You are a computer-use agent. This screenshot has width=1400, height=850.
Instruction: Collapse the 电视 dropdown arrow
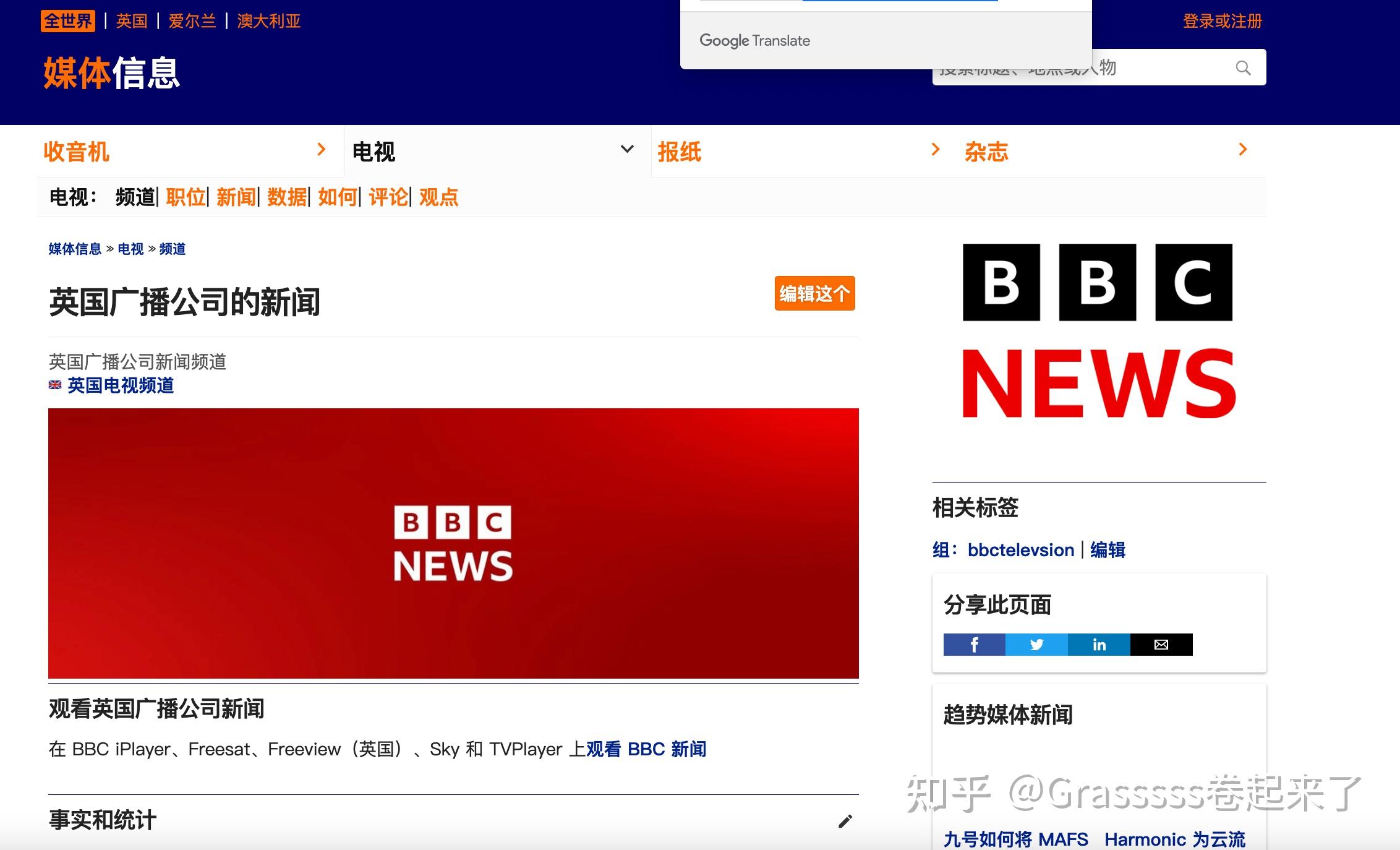click(x=627, y=149)
